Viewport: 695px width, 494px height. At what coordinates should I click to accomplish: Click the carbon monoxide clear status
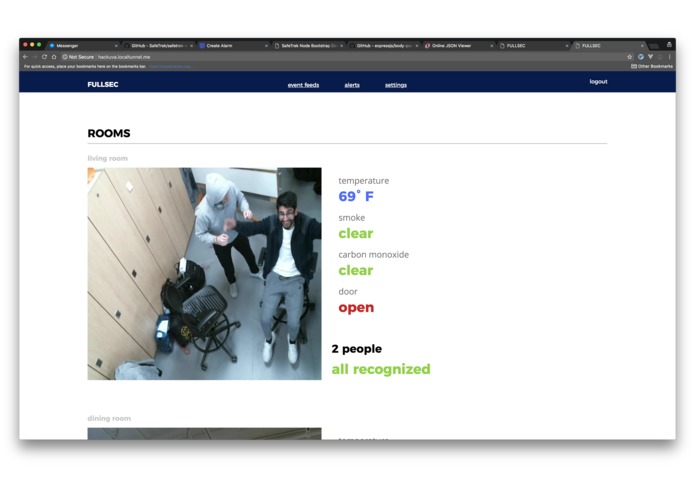pos(355,270)
